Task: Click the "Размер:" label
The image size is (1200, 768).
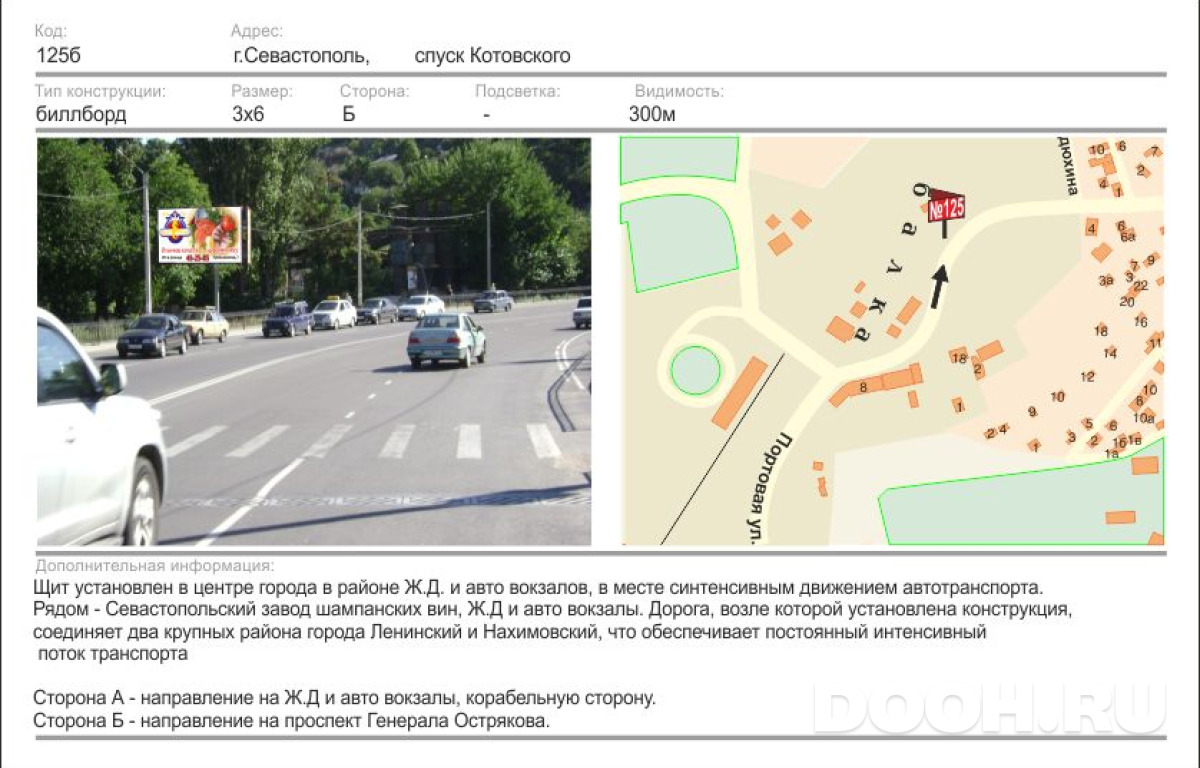Action: 261,92
